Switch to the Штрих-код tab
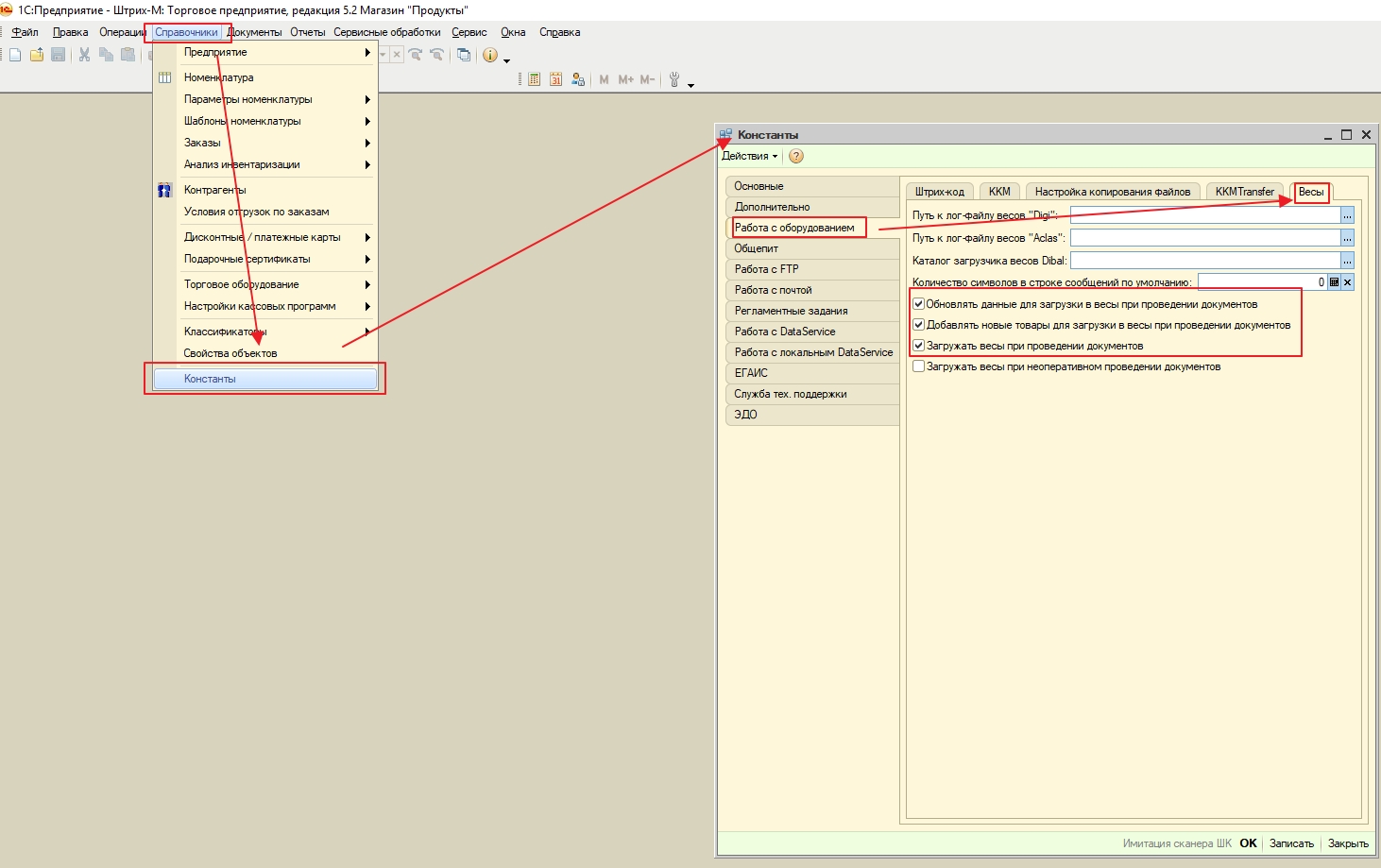Image resolution: width=1381 pixels, height=868 pixels. [x=939, y=192]
